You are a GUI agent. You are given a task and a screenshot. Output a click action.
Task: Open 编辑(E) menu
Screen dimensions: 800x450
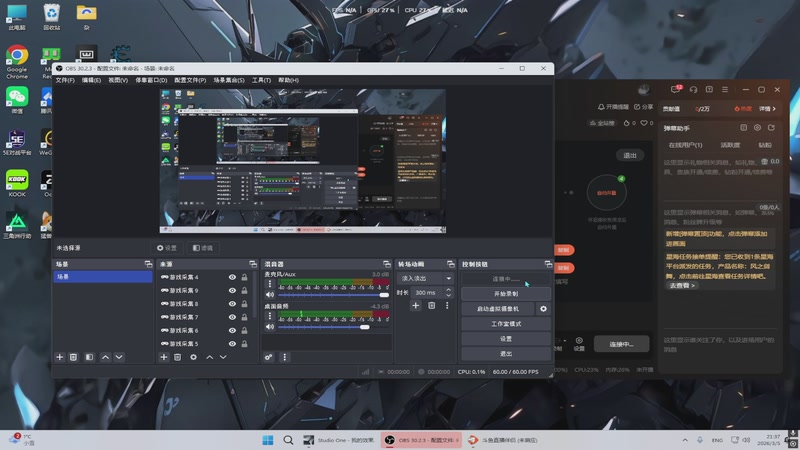[91, 80]
